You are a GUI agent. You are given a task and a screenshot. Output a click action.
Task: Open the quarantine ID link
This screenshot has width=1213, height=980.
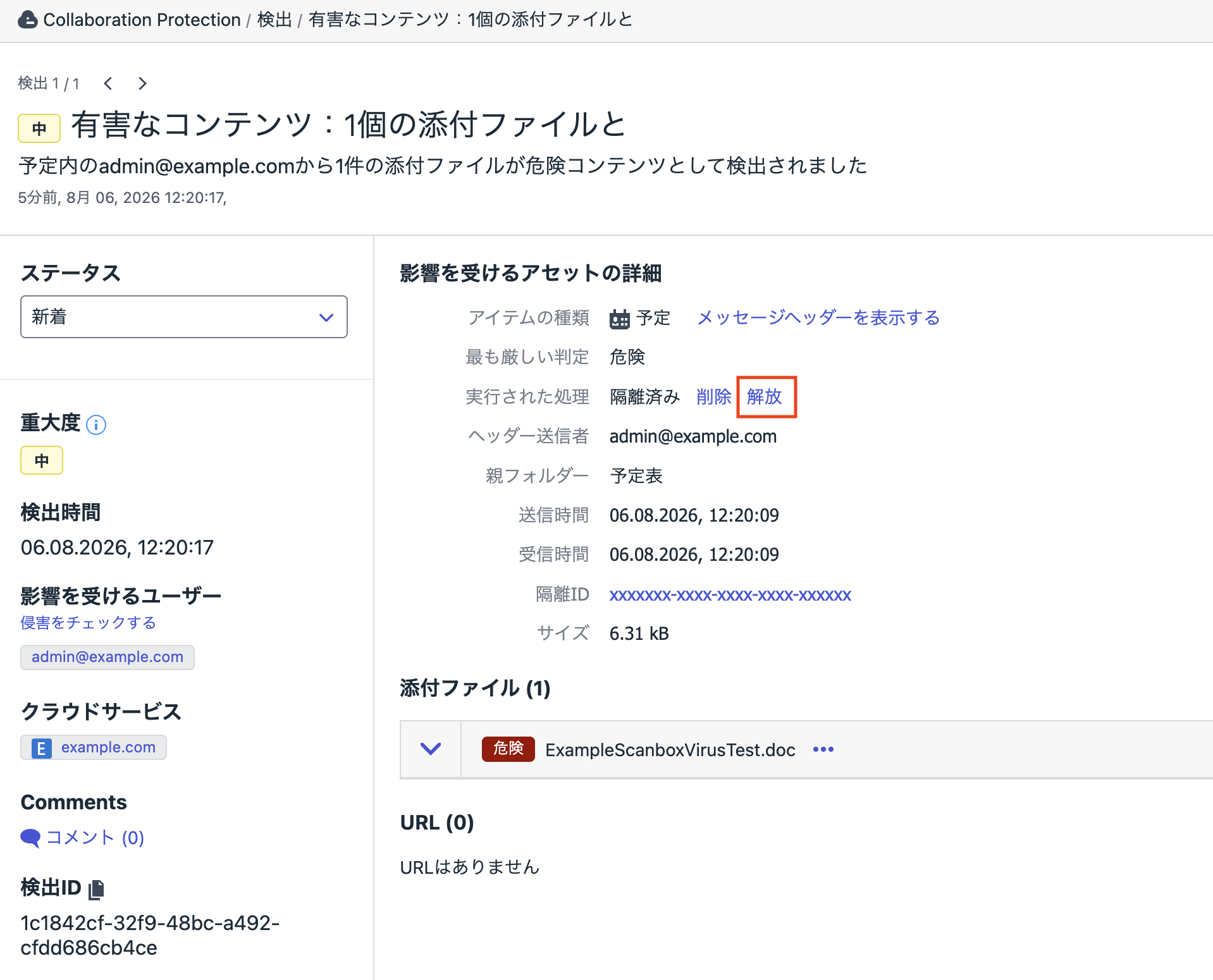tap(730, 594)
